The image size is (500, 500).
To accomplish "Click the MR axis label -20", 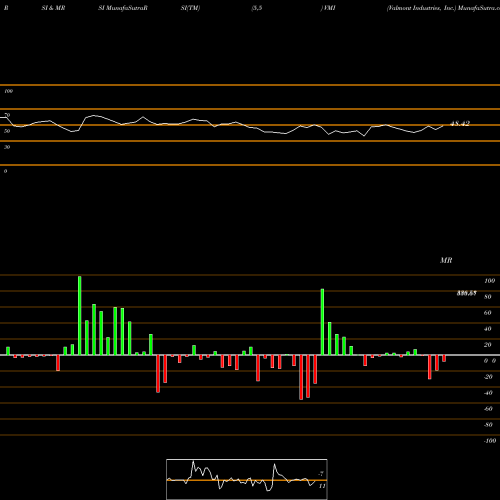I will coord(488,377).
